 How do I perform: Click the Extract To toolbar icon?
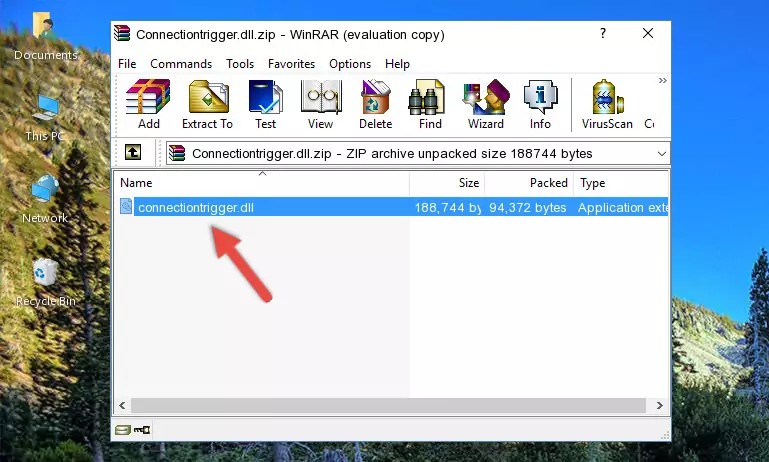[207, 104]
